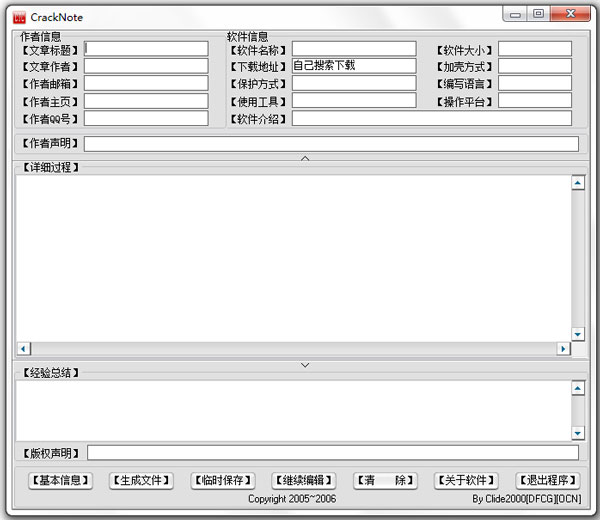Image resolution: width=600 pixels, height=520 pixels.
Task: Click the 【清 除】 clear button
Action: point(385,481)
